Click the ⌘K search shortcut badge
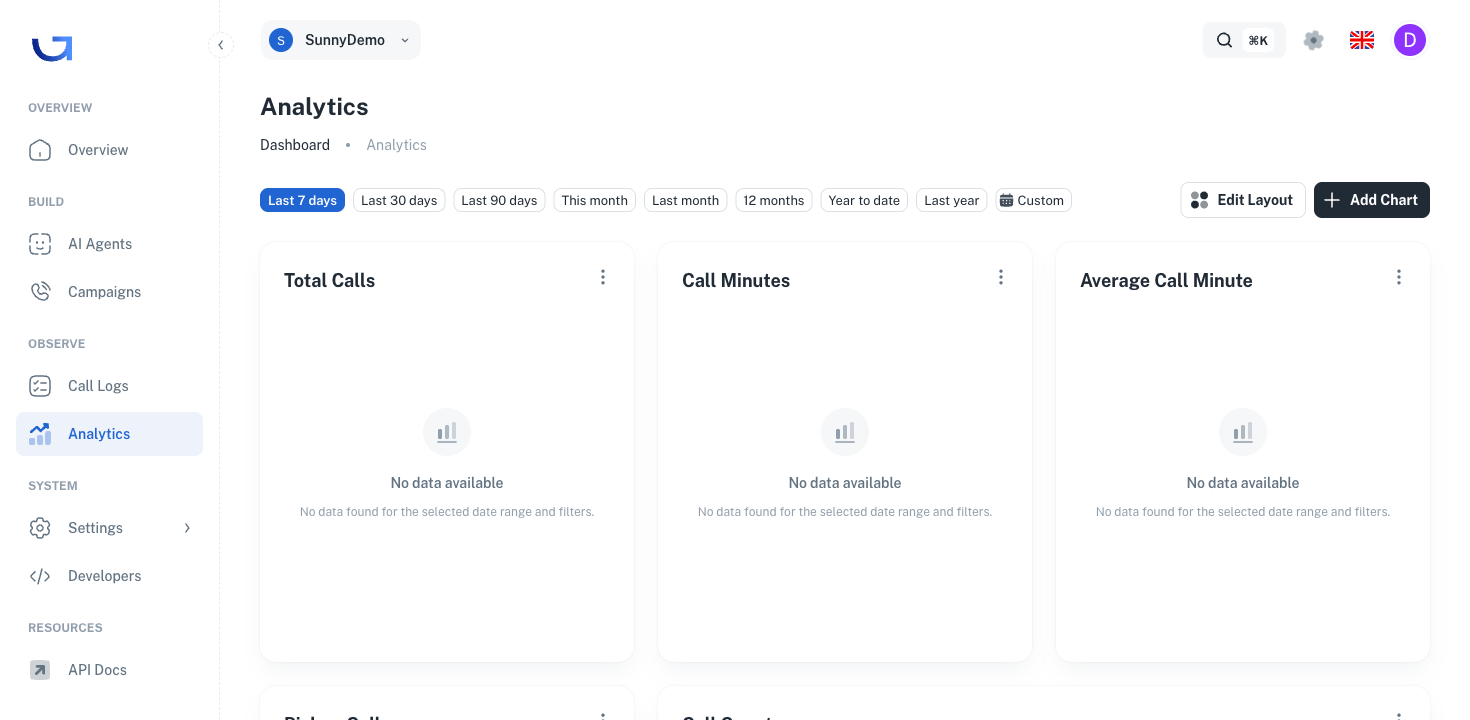Screen dimensions: 1470x720 click(x=1258, y=40)
